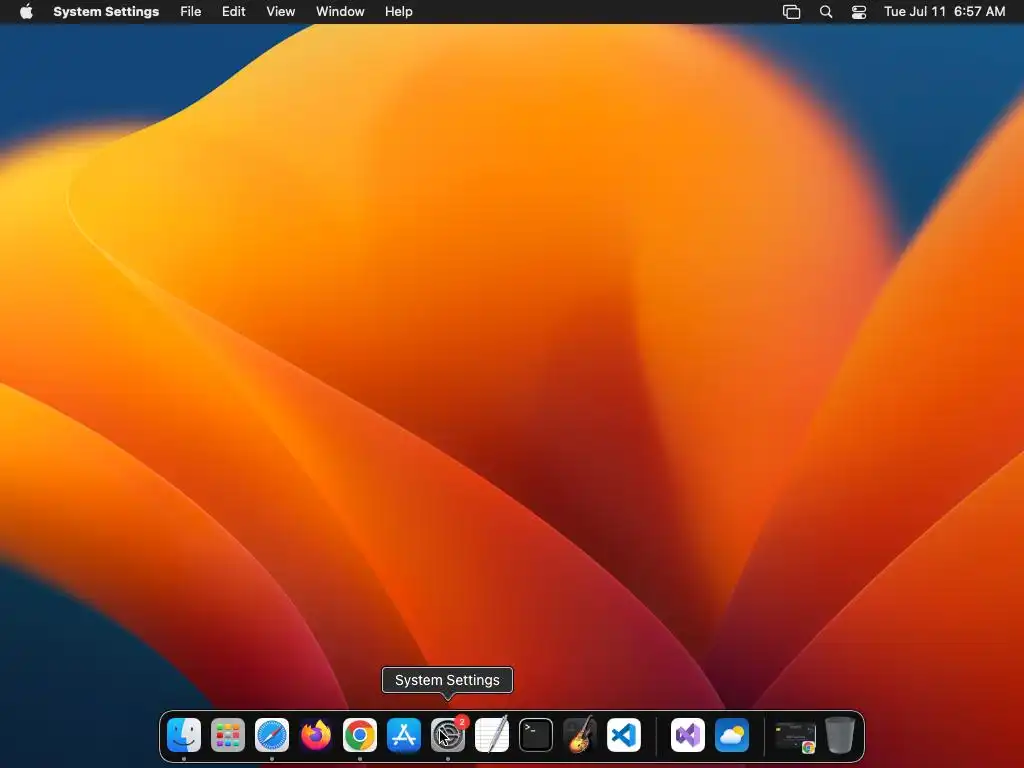Image resolution: width=1024 pixels, height=768 pixels.
Task: Launch Safari from the Dock
Action: click(272, 735)
